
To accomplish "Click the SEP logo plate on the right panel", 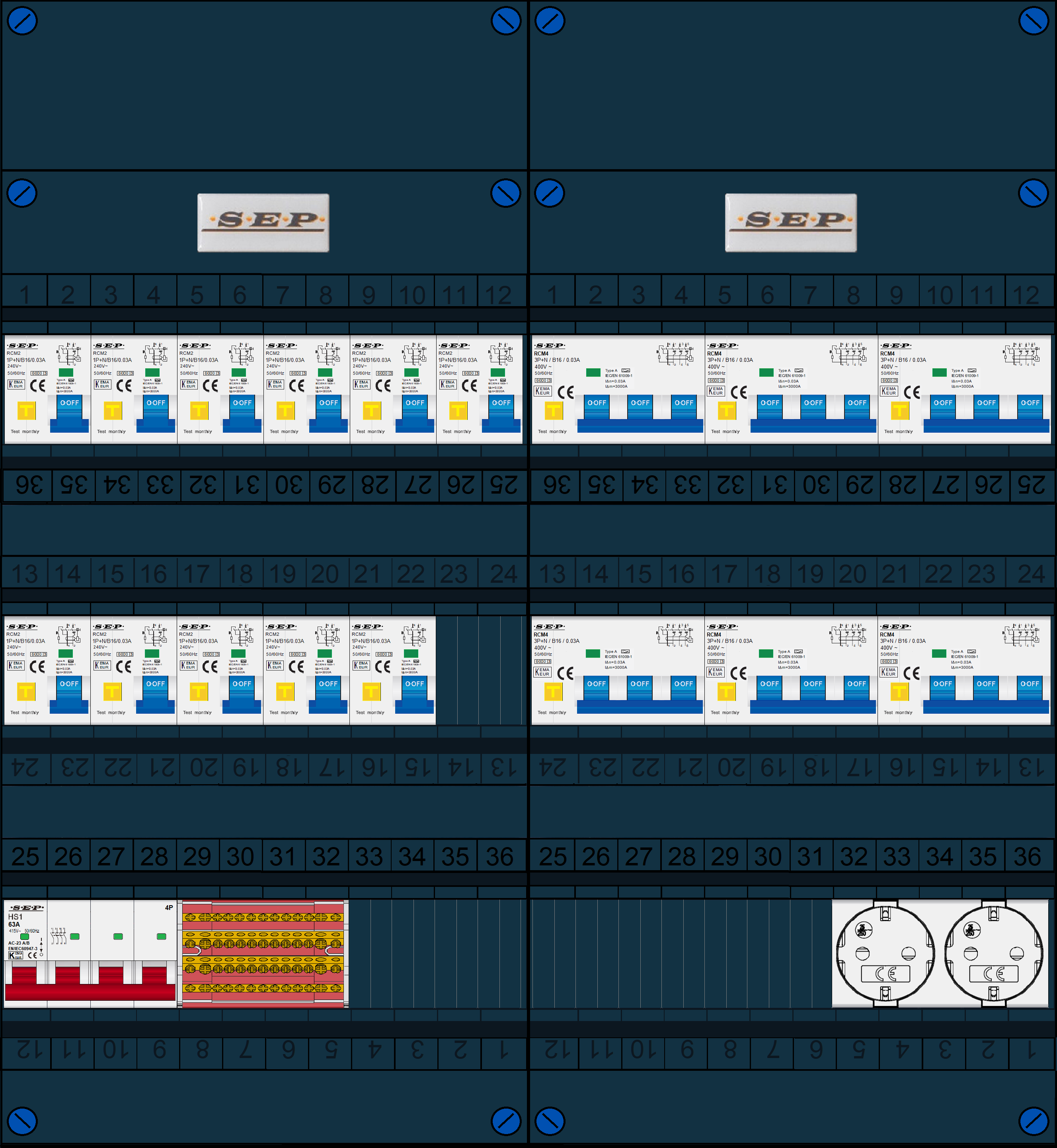I will tap(791, 223).
